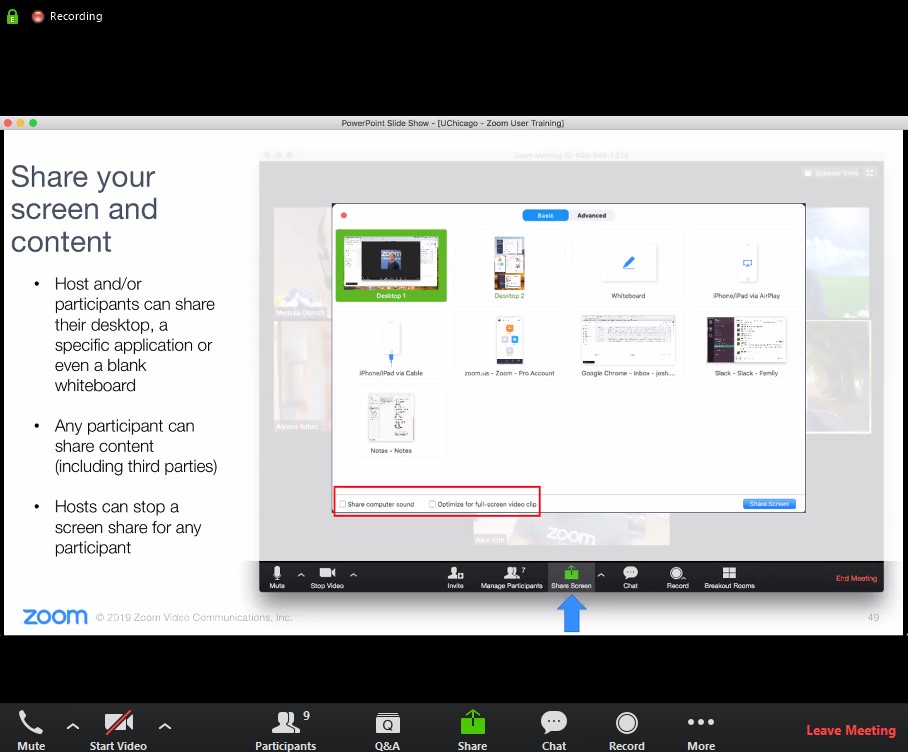
Task: Click Invite in slide toolbar
Action: 456,577
